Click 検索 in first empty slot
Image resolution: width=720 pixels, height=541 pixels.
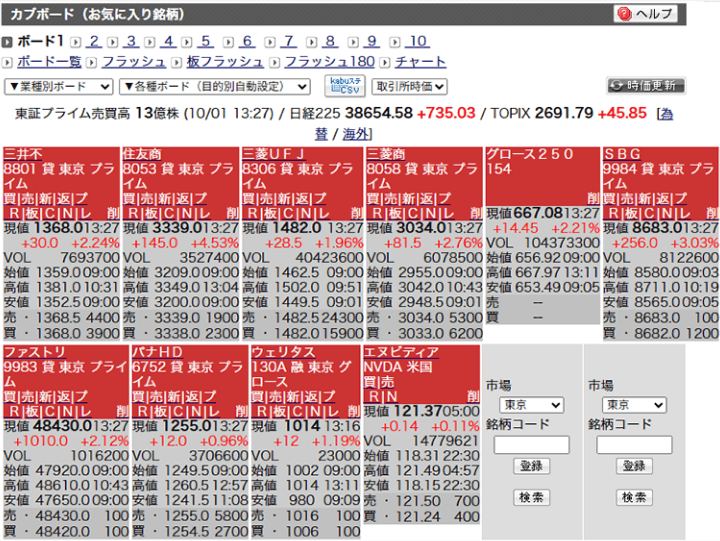(531, 497)
